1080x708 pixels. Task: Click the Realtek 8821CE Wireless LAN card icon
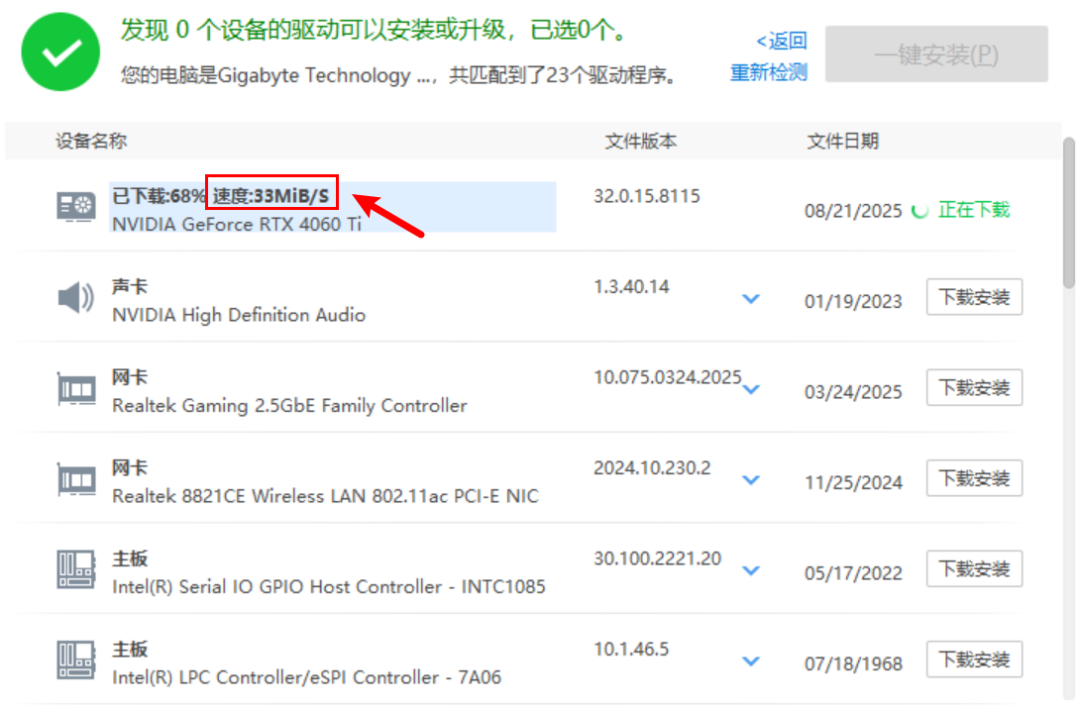click(76, 479)
